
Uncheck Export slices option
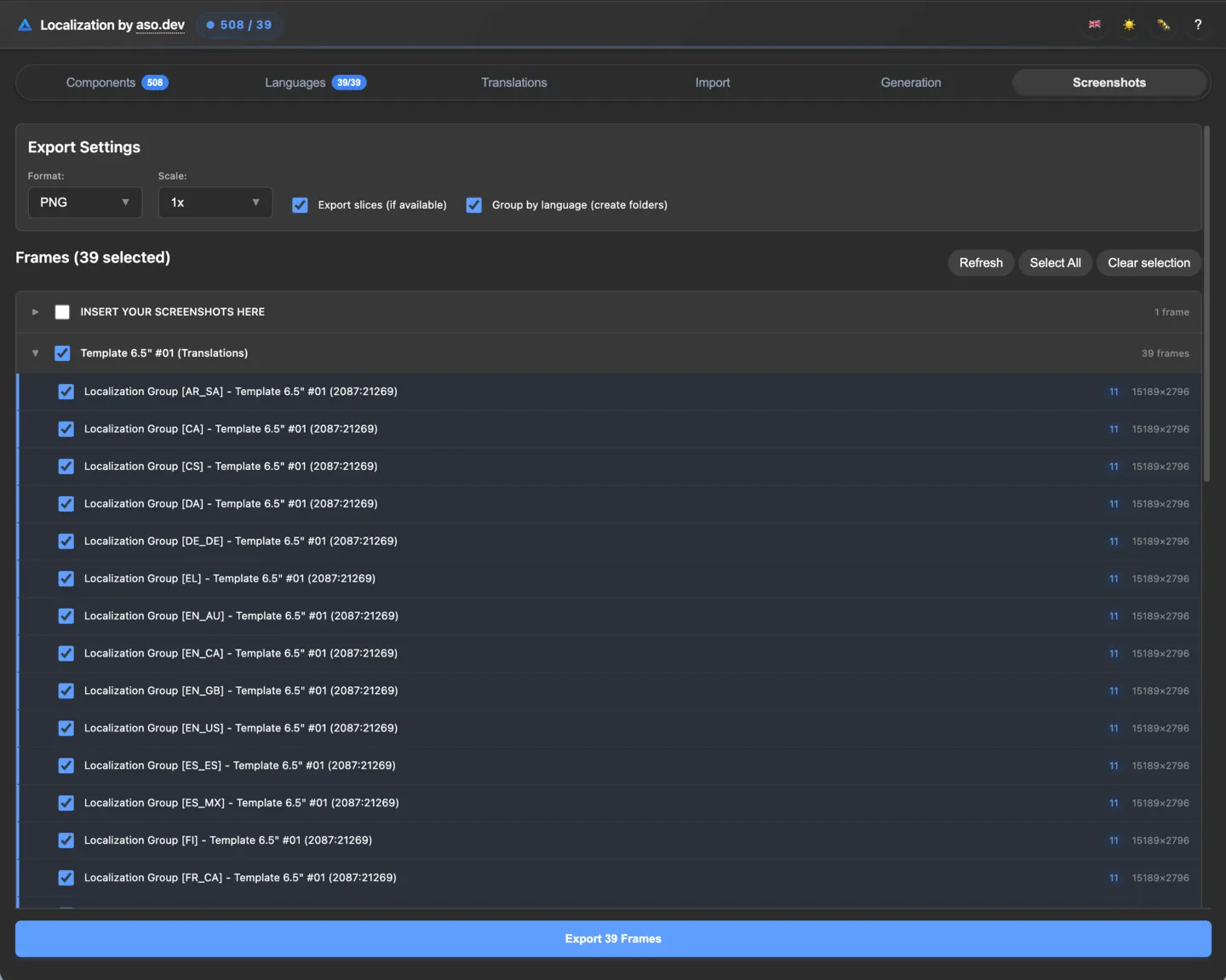300,204
